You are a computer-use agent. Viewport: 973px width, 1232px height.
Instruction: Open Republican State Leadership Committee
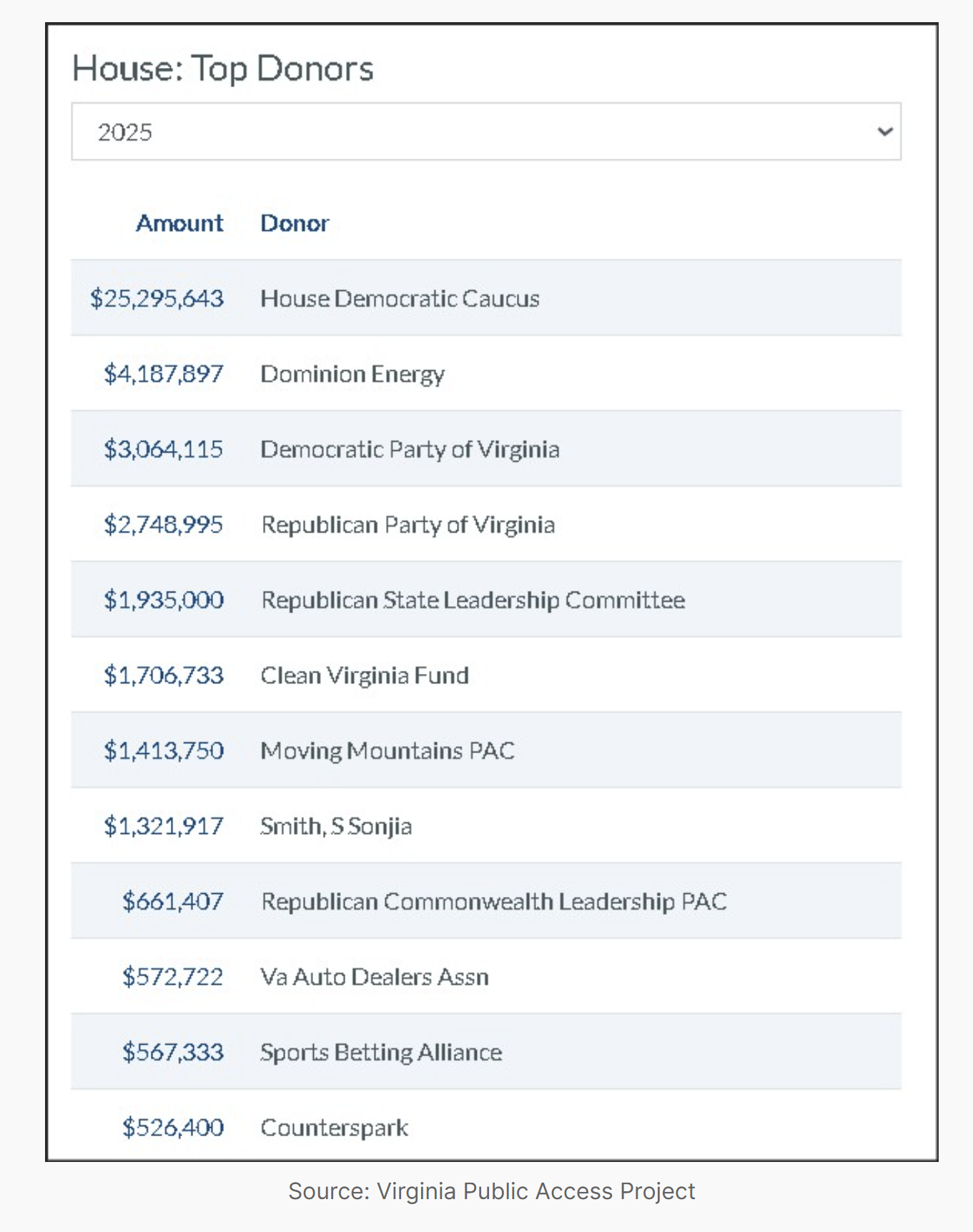point(473,600)
